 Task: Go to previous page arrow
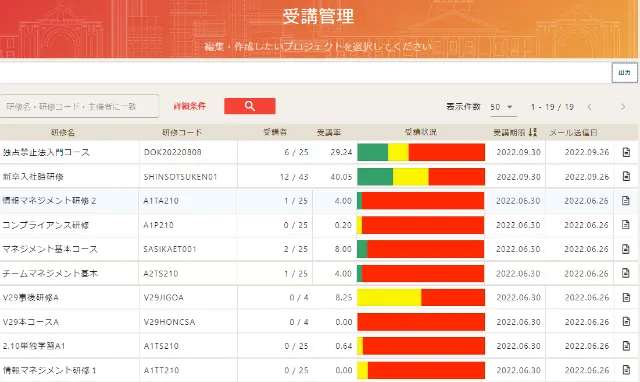[x=589, y=107]
